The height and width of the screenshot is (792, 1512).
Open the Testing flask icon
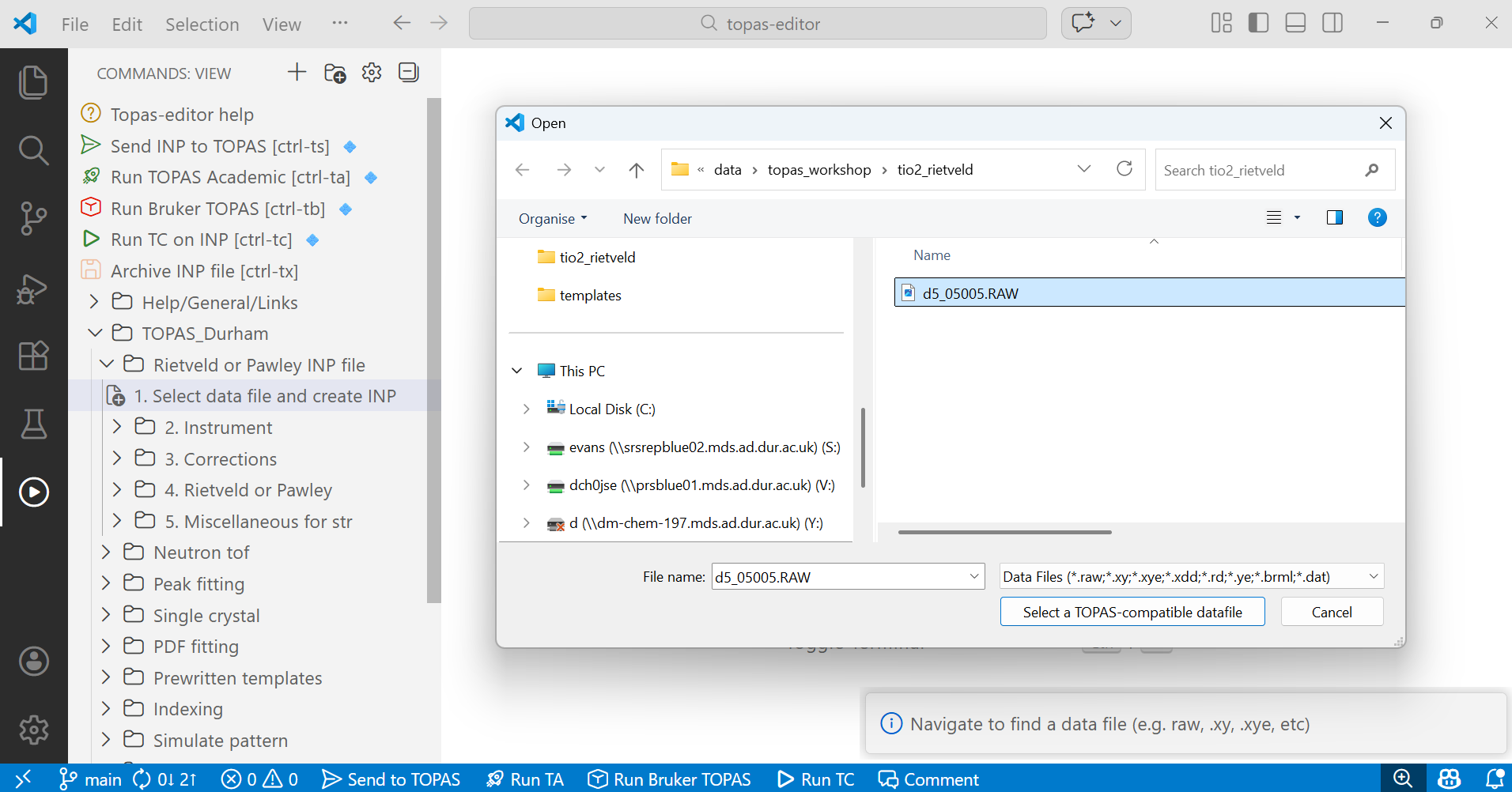click(x=33, y=424)
